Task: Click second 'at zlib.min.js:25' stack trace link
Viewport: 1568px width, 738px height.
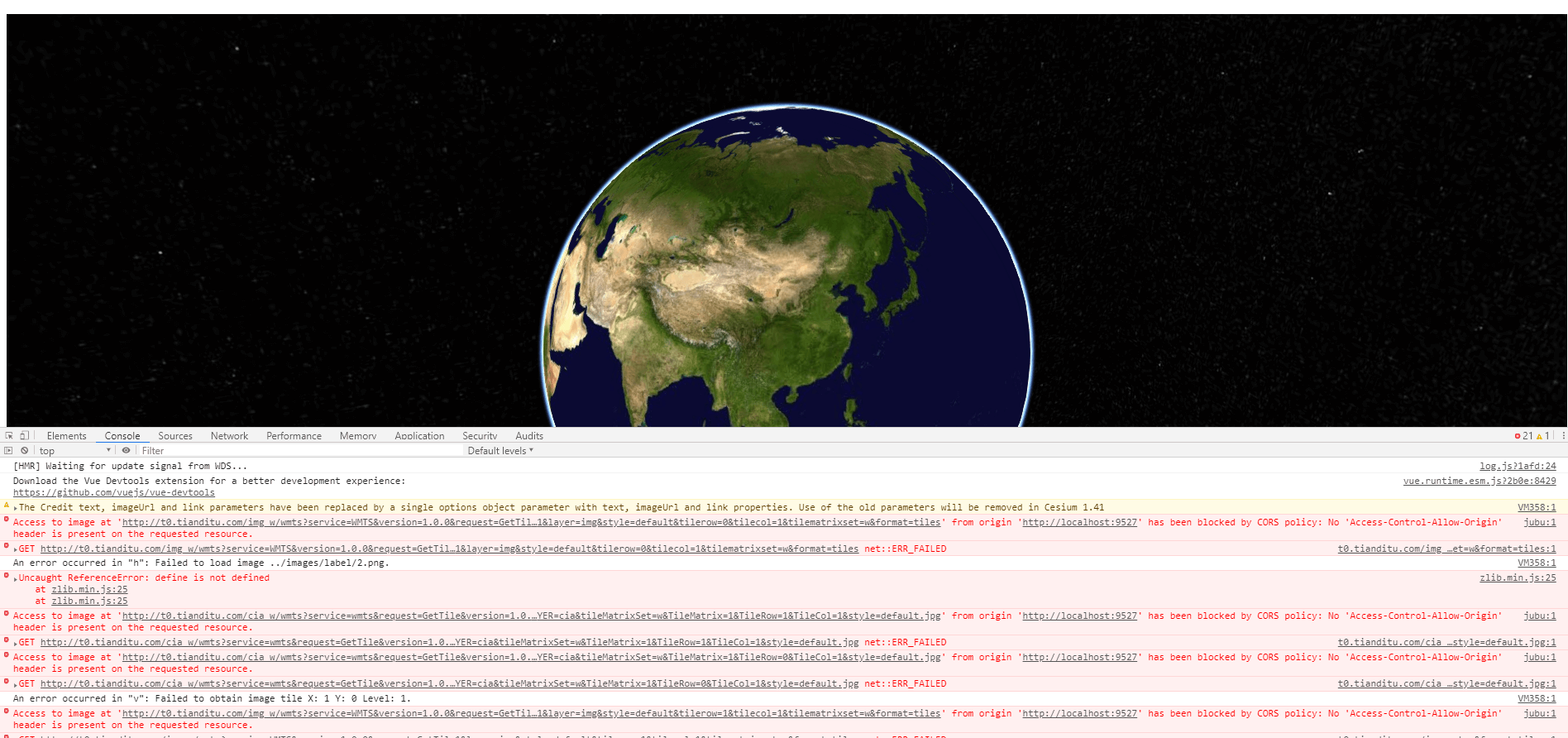Action: (x=89, y=601)
